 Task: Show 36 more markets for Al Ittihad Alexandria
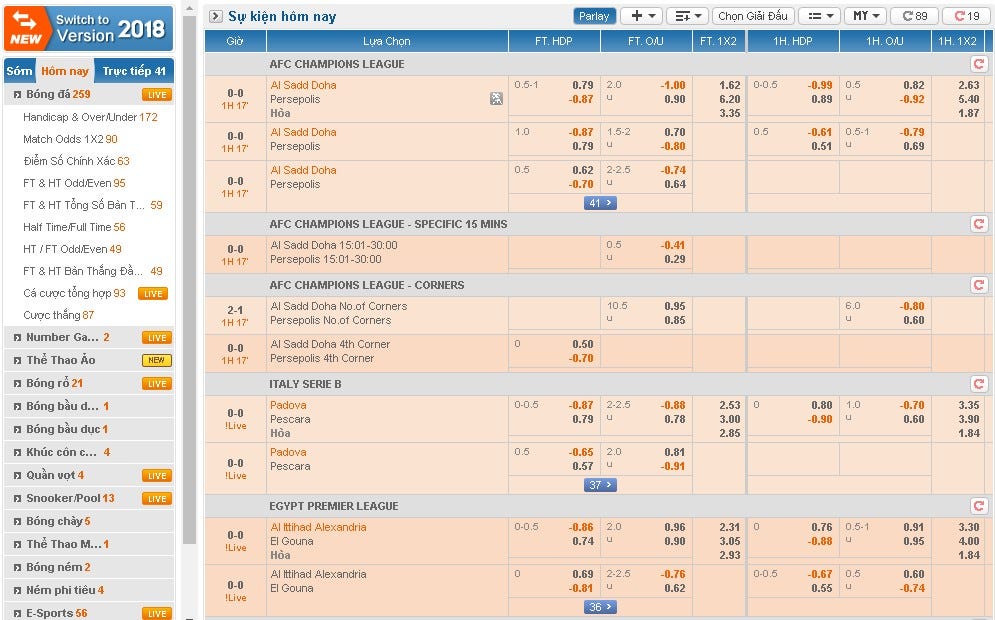click(x=600, y=607)
